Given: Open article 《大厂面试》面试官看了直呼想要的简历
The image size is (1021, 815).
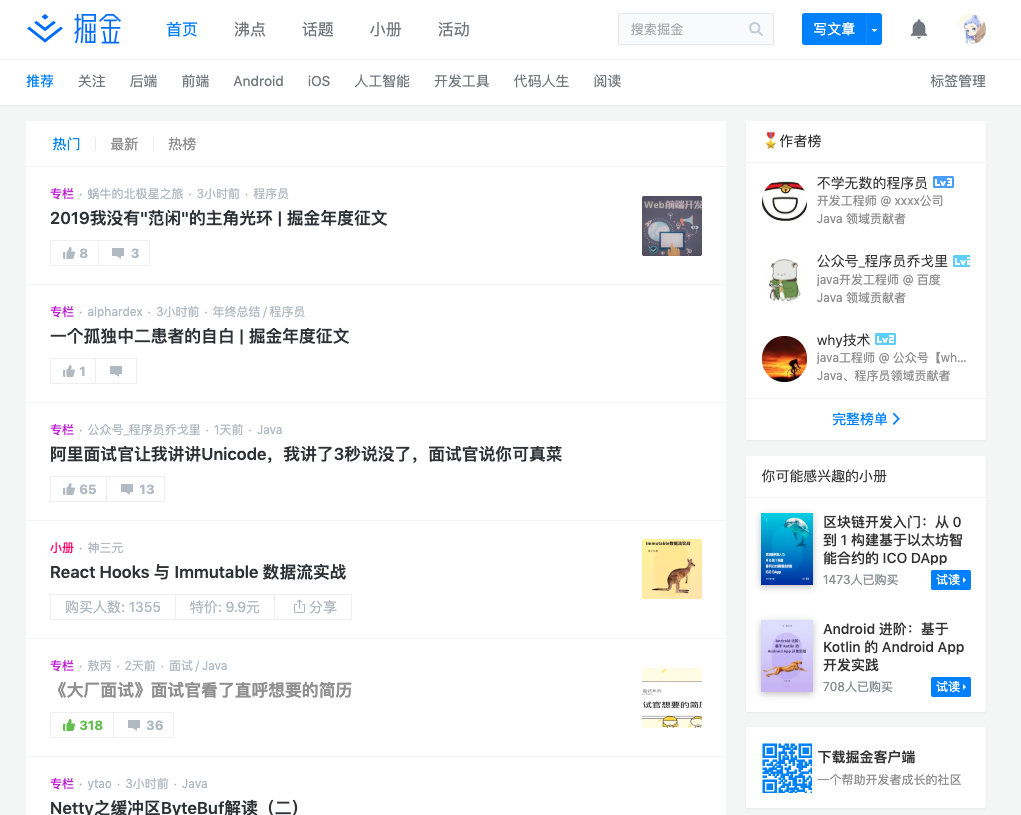Looking at the screenshot, I should pyautogui.click(x=201, y=690).
